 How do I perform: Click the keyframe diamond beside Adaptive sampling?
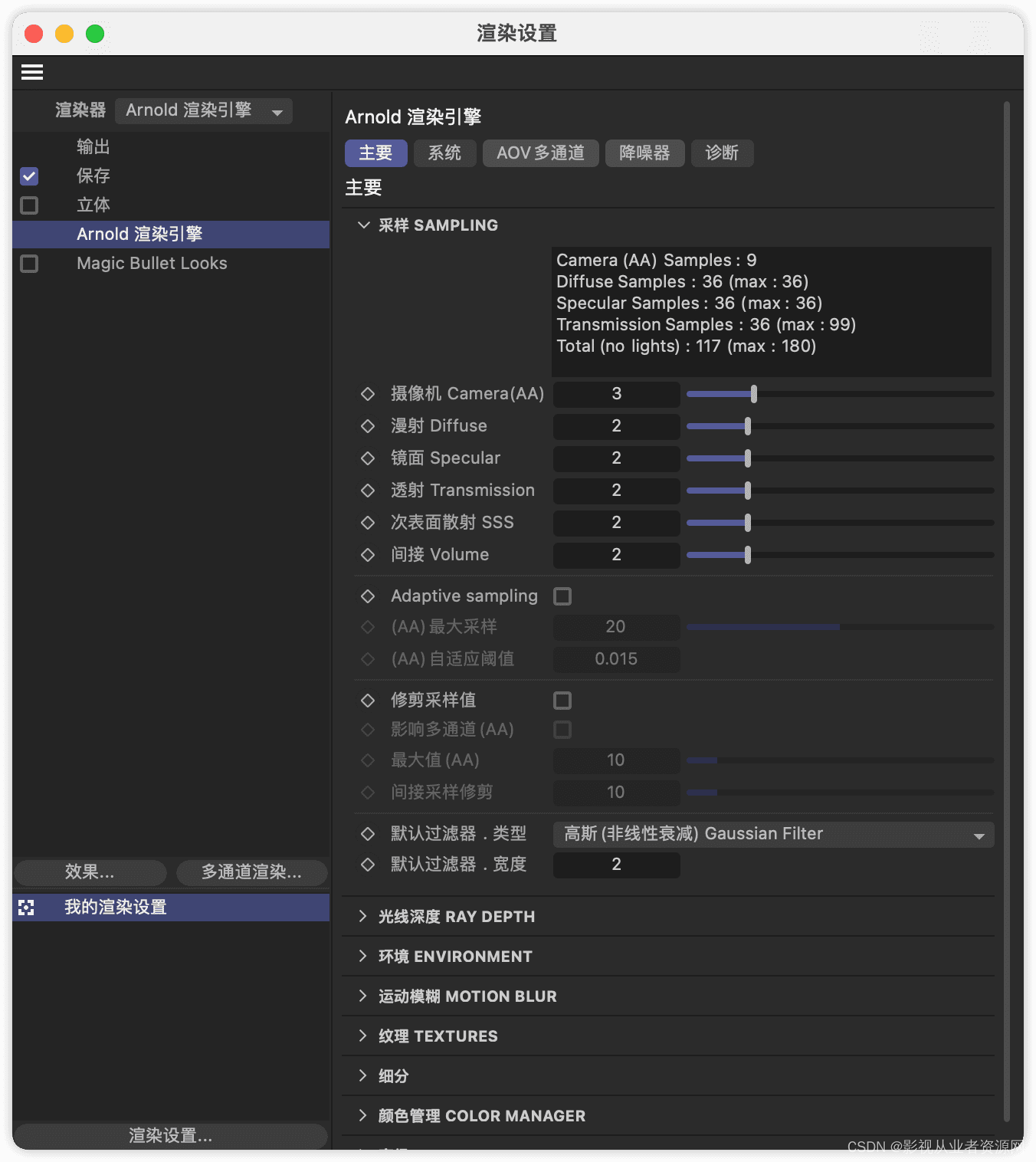368,596
